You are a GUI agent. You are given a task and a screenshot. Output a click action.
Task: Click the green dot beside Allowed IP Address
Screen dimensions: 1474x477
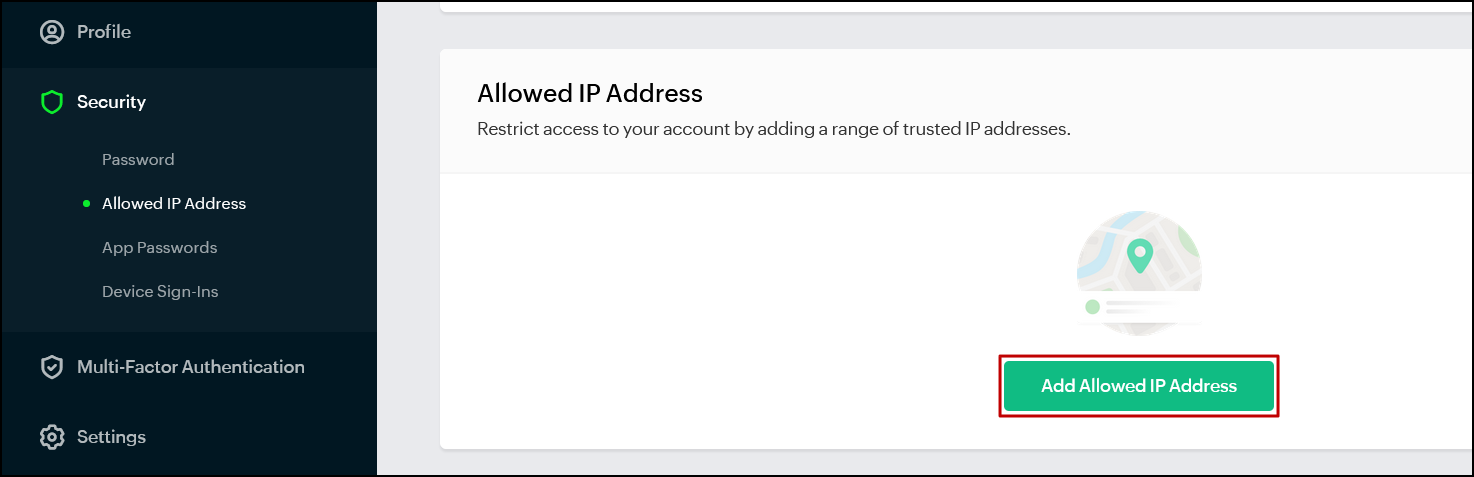[87, 204]
